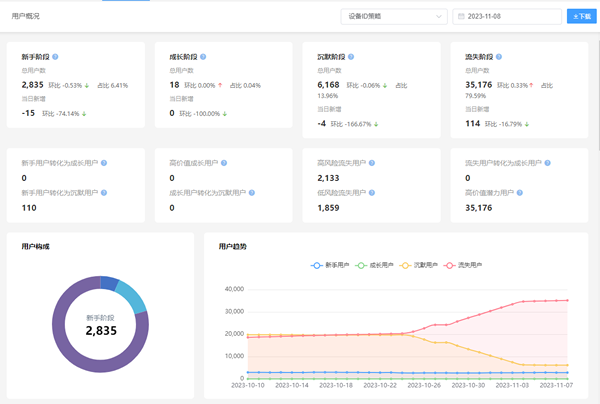Click help icon beside 沉默阶段
Image resolution: width=600 pixels, height=404 pixels.
pos(351,57)
